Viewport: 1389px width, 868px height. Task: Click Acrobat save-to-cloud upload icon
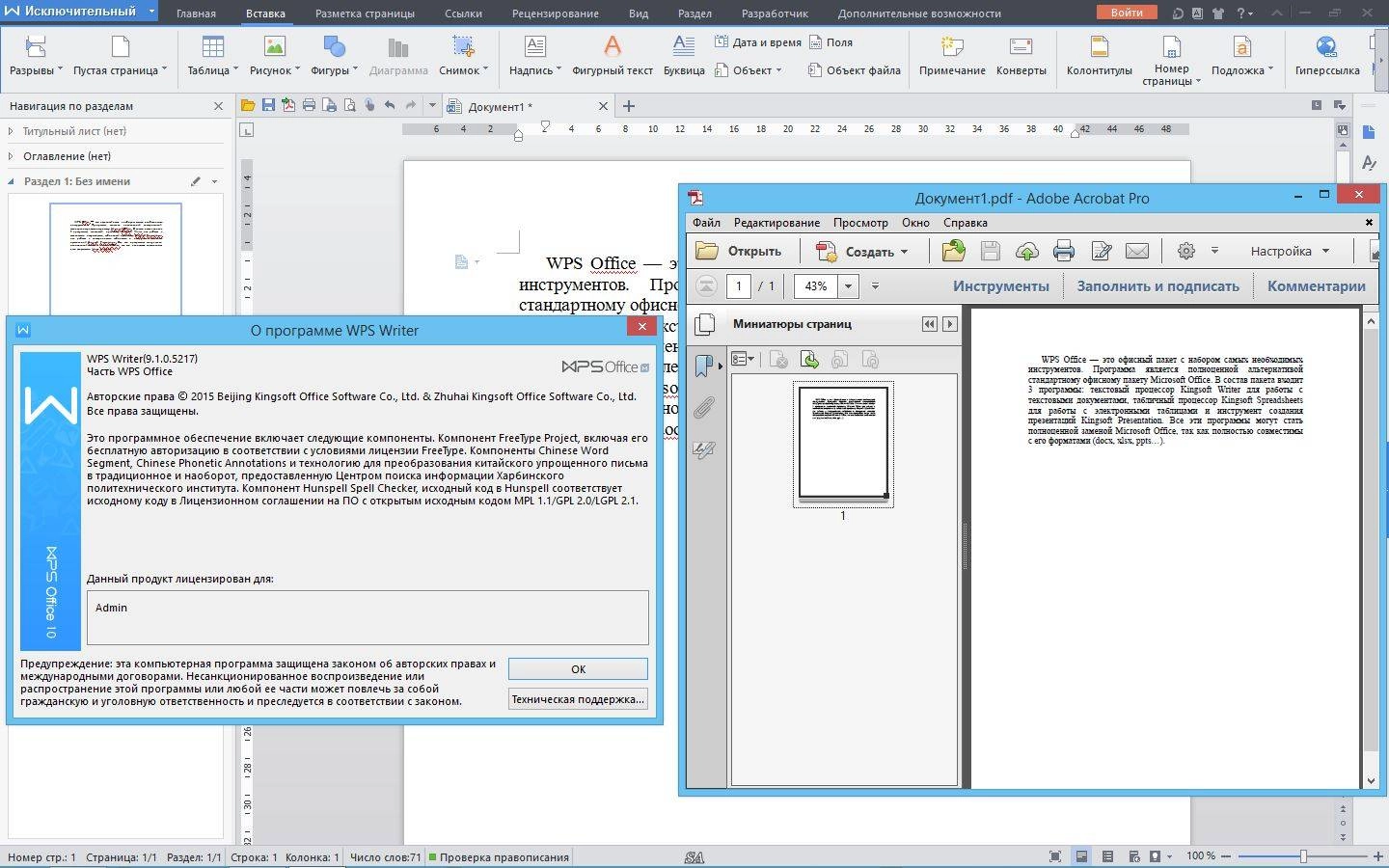[x=1027, y=251]
